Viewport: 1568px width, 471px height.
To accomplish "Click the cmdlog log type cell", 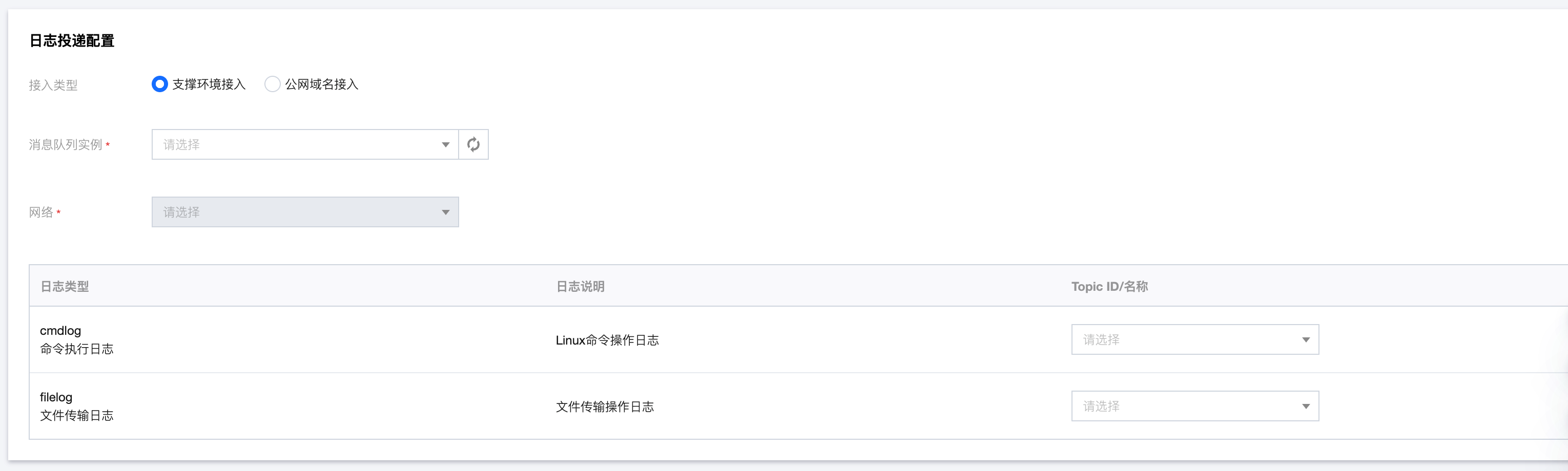I will tap(76, 339).
